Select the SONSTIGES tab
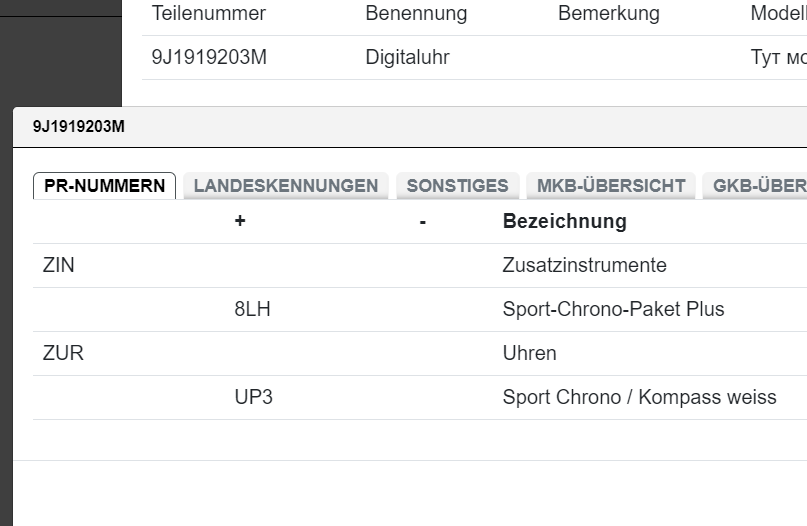Viewport: 807px width, 526px height. [458, 186]
